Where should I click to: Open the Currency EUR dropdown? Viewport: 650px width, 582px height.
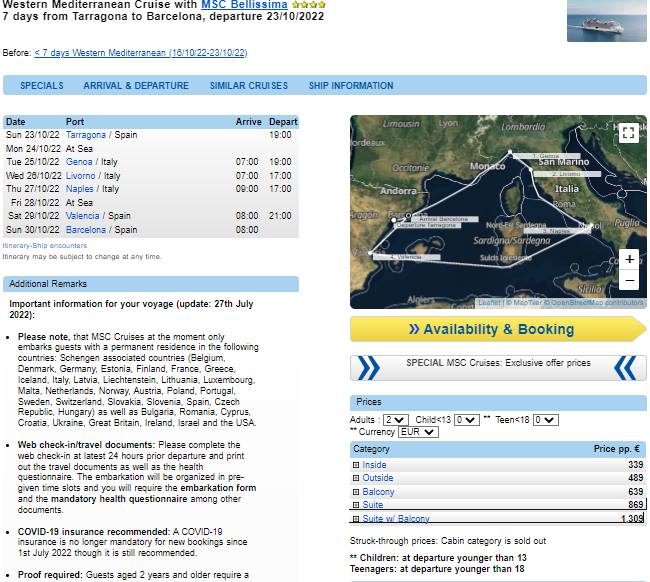coord(418,432)
